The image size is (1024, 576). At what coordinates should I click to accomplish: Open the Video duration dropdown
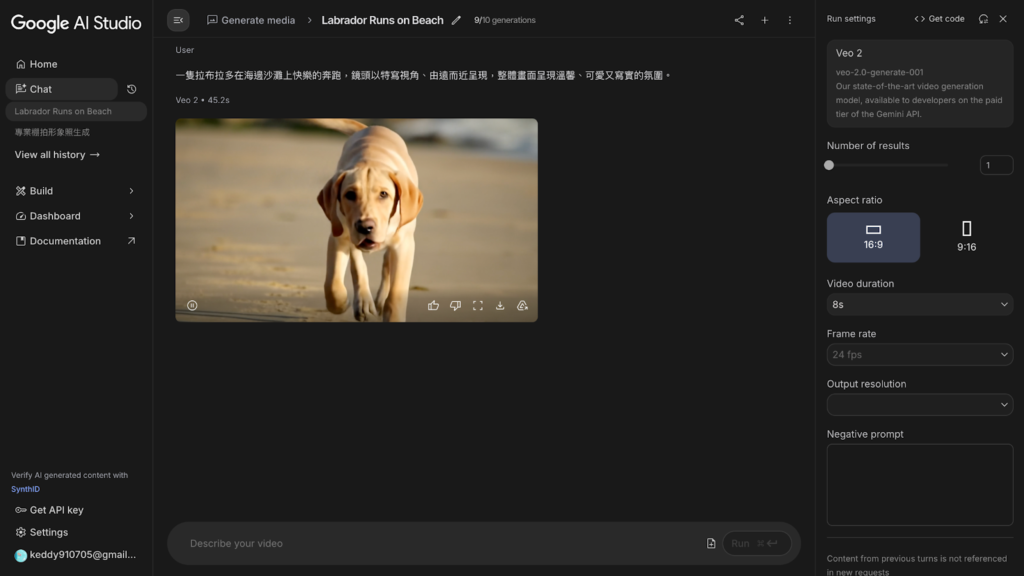pos(919,304)
